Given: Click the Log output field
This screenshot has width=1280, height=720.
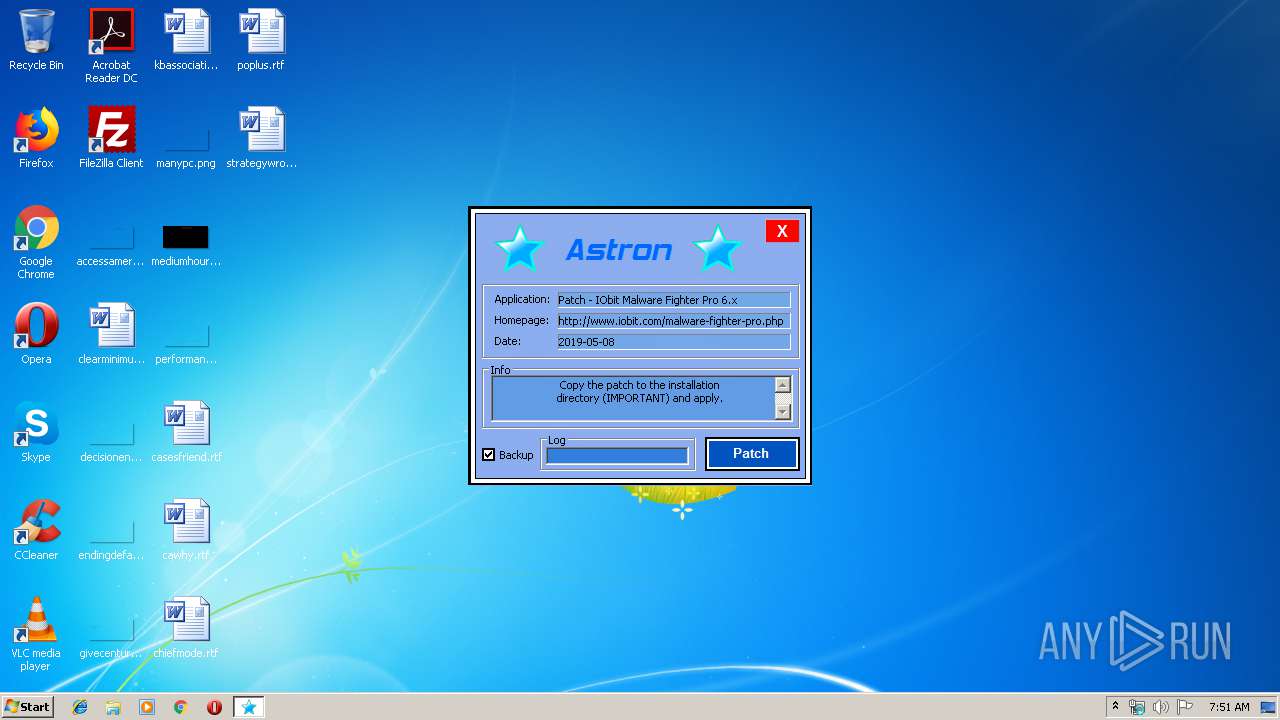Looking at the screenshot, I should pos(617,456).
